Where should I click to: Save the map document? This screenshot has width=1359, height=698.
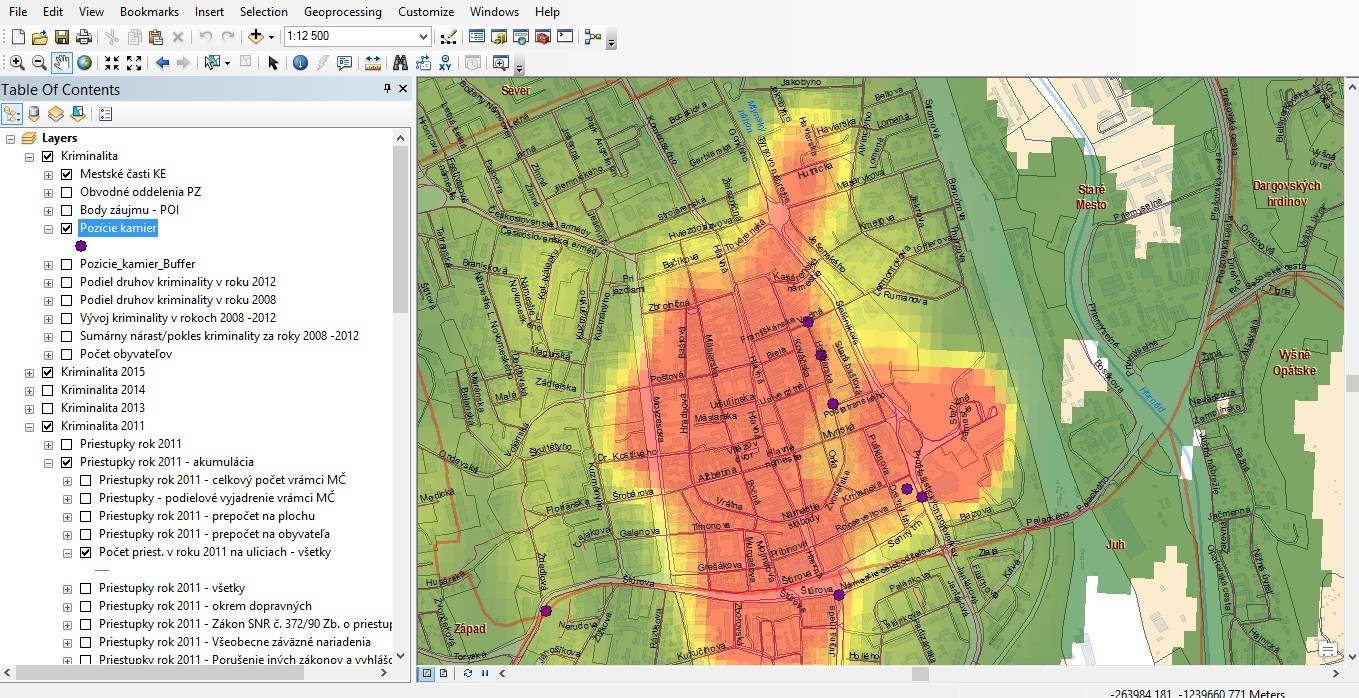click(61, 37)
